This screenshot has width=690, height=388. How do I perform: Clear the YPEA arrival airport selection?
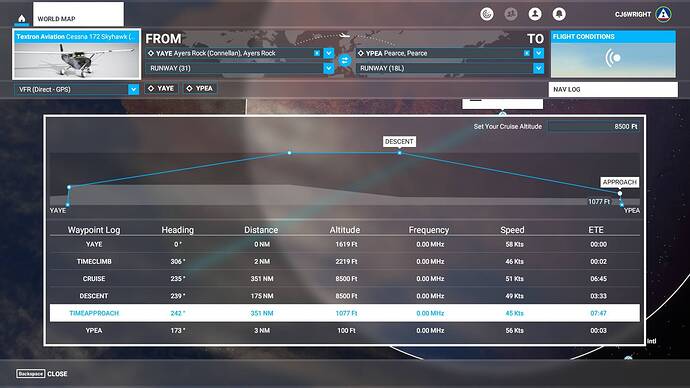526,53
